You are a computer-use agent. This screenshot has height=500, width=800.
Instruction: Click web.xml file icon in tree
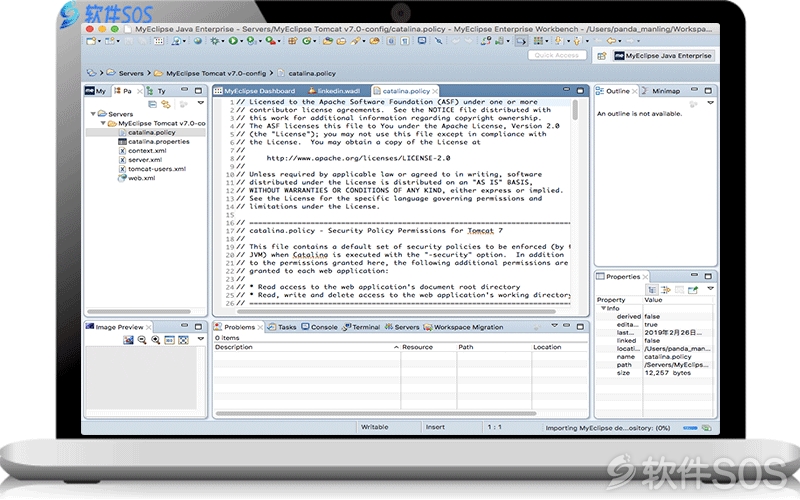122,178
